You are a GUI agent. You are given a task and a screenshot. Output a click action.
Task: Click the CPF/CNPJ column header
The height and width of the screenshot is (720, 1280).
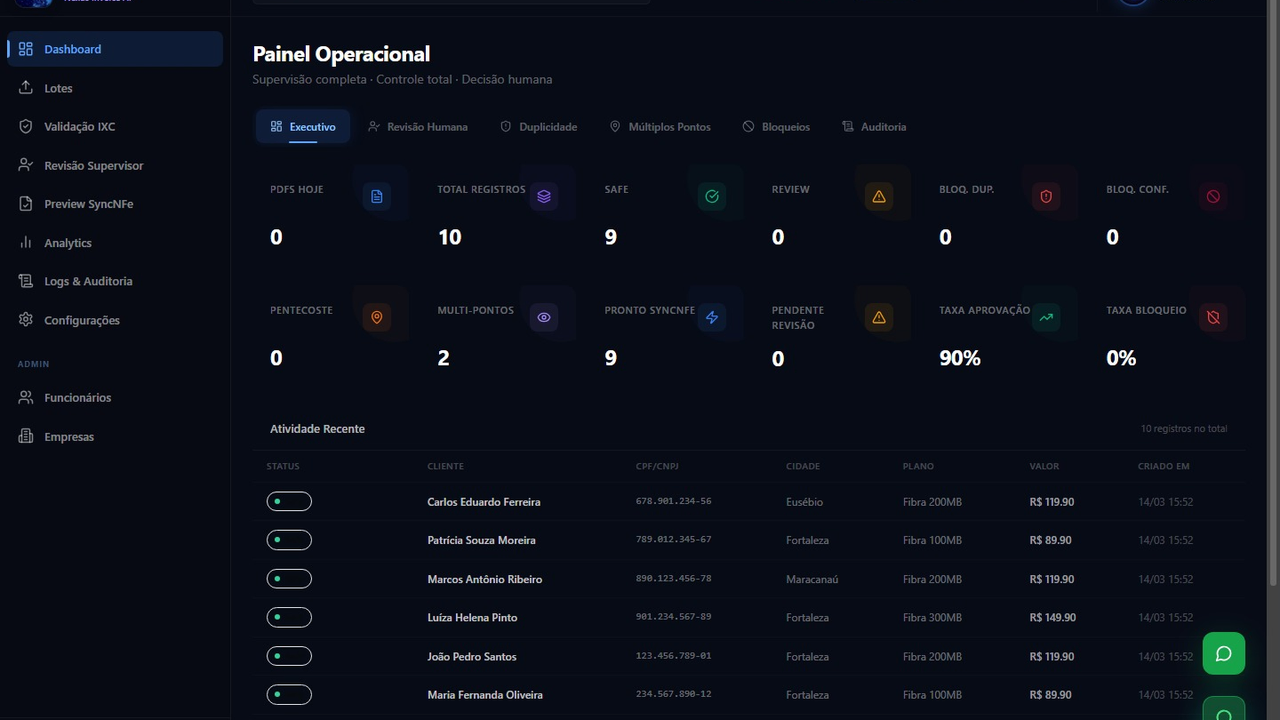tap(657, 466)
